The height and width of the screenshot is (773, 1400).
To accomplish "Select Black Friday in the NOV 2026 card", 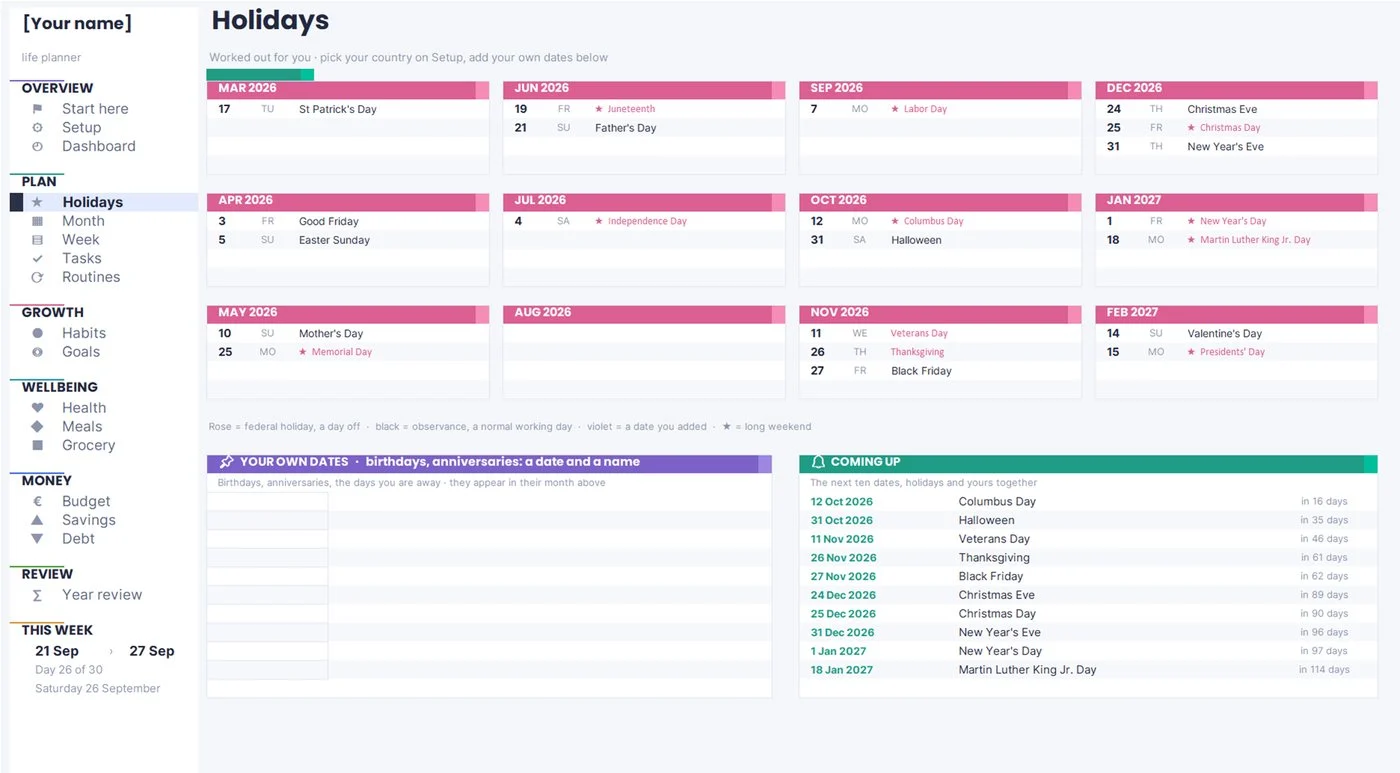I will pos(921,371).
